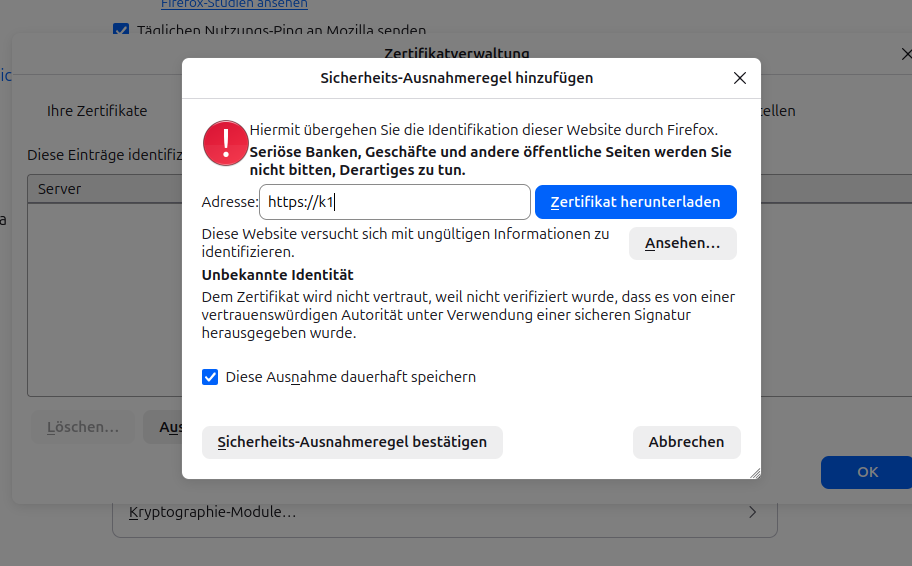Toggle Täglichen Nutzungs-Ping an Mozilla senden

(121, 31)
